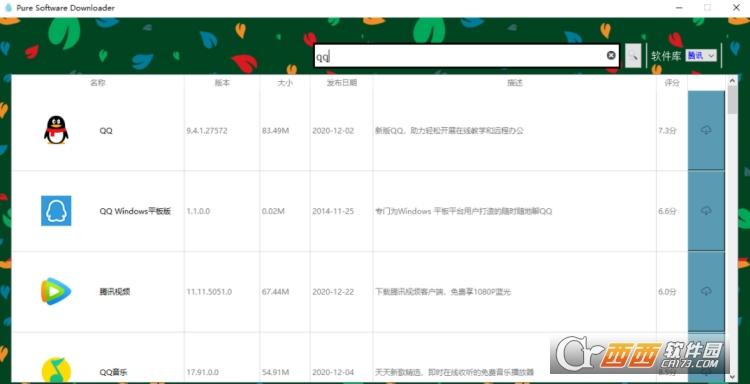750x384 pixels.
Task: Click version 9.4.1.27572
Action: 207,131
